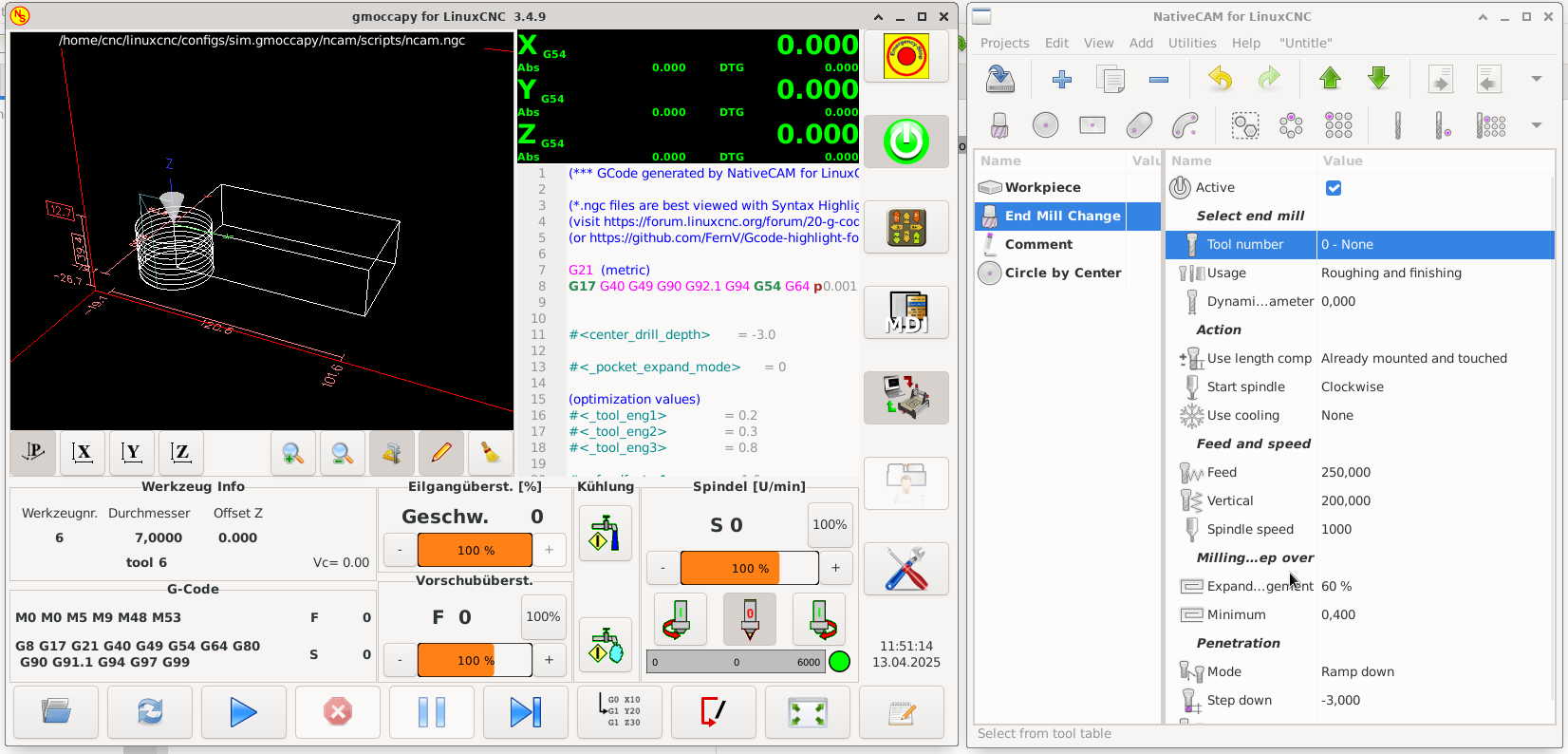Step the program forward one line
Image resolution: width=1568 pixels, height=754 pixels.
click(x=526, y=712)
